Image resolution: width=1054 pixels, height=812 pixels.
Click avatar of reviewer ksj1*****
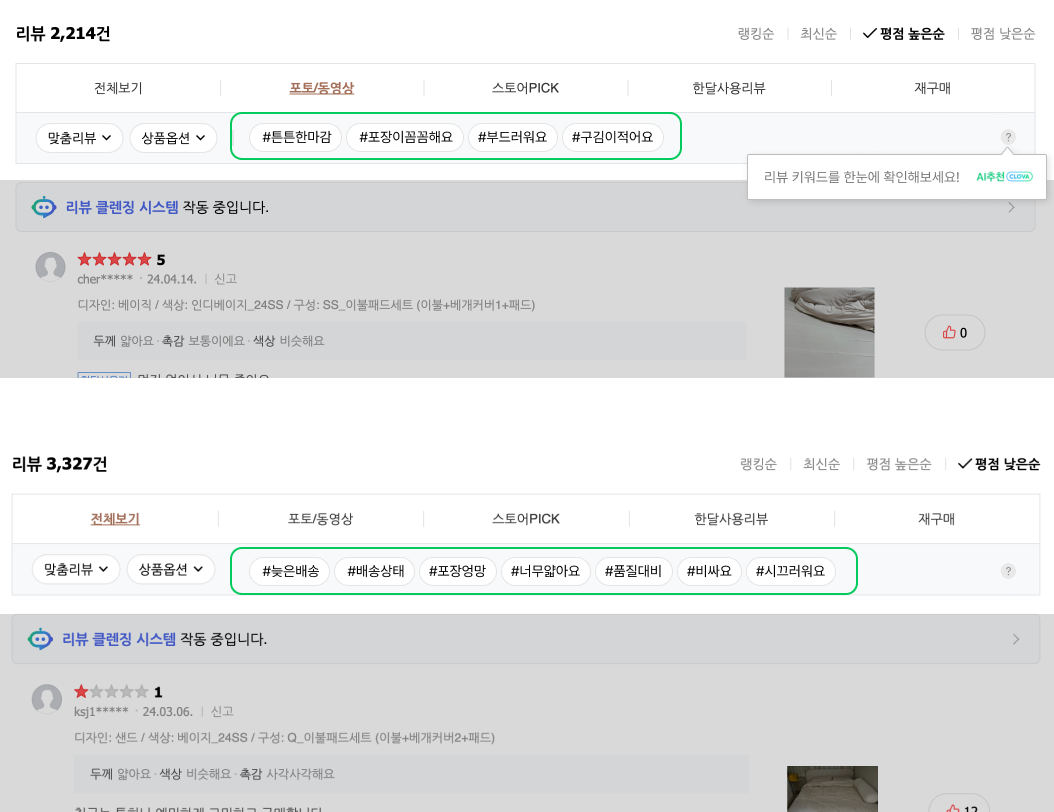click(x=47, y=699)
